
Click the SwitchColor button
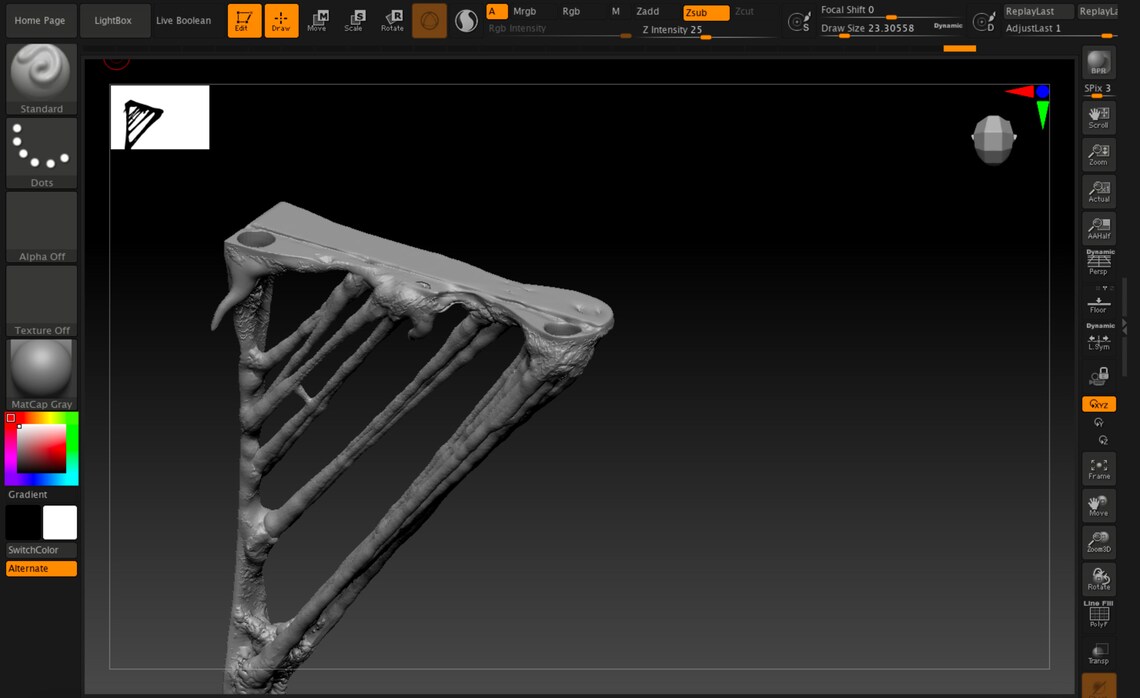(41, 550)
